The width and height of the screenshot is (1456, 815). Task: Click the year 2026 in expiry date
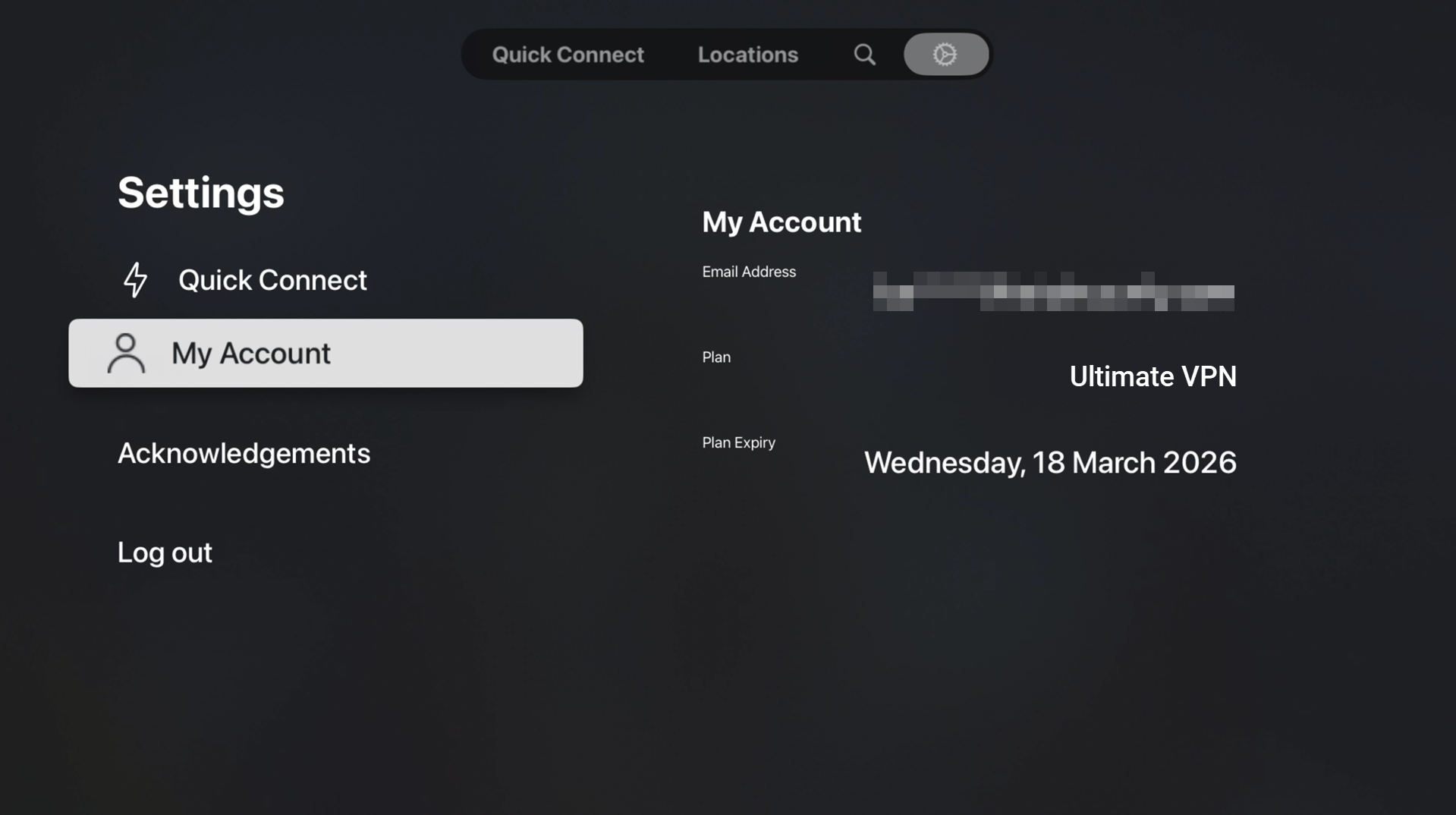click(x=1199, y=463)
